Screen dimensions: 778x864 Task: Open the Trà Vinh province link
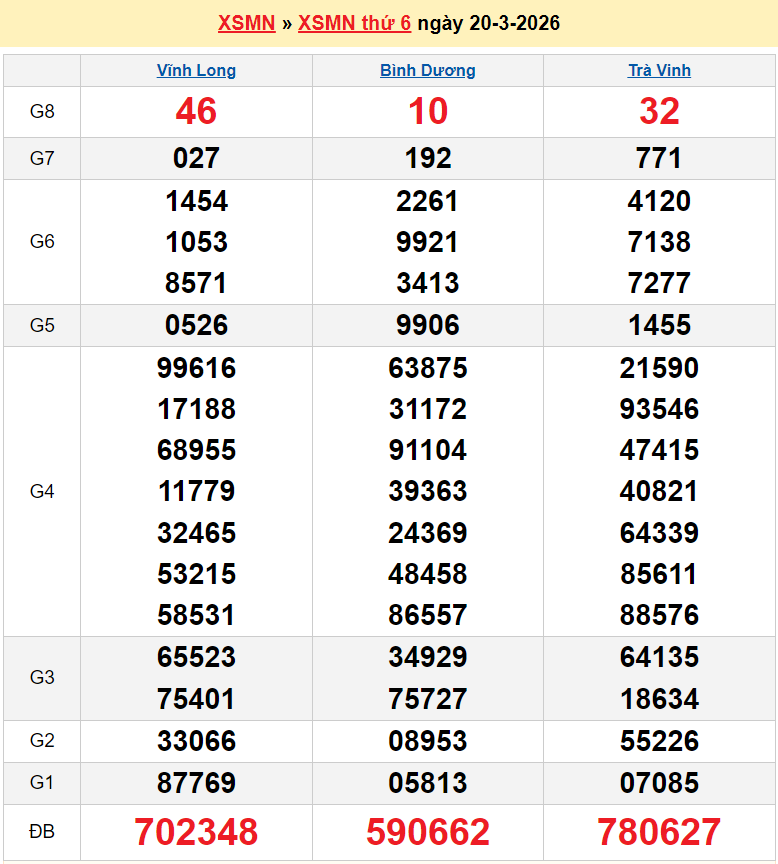[659, 71]
